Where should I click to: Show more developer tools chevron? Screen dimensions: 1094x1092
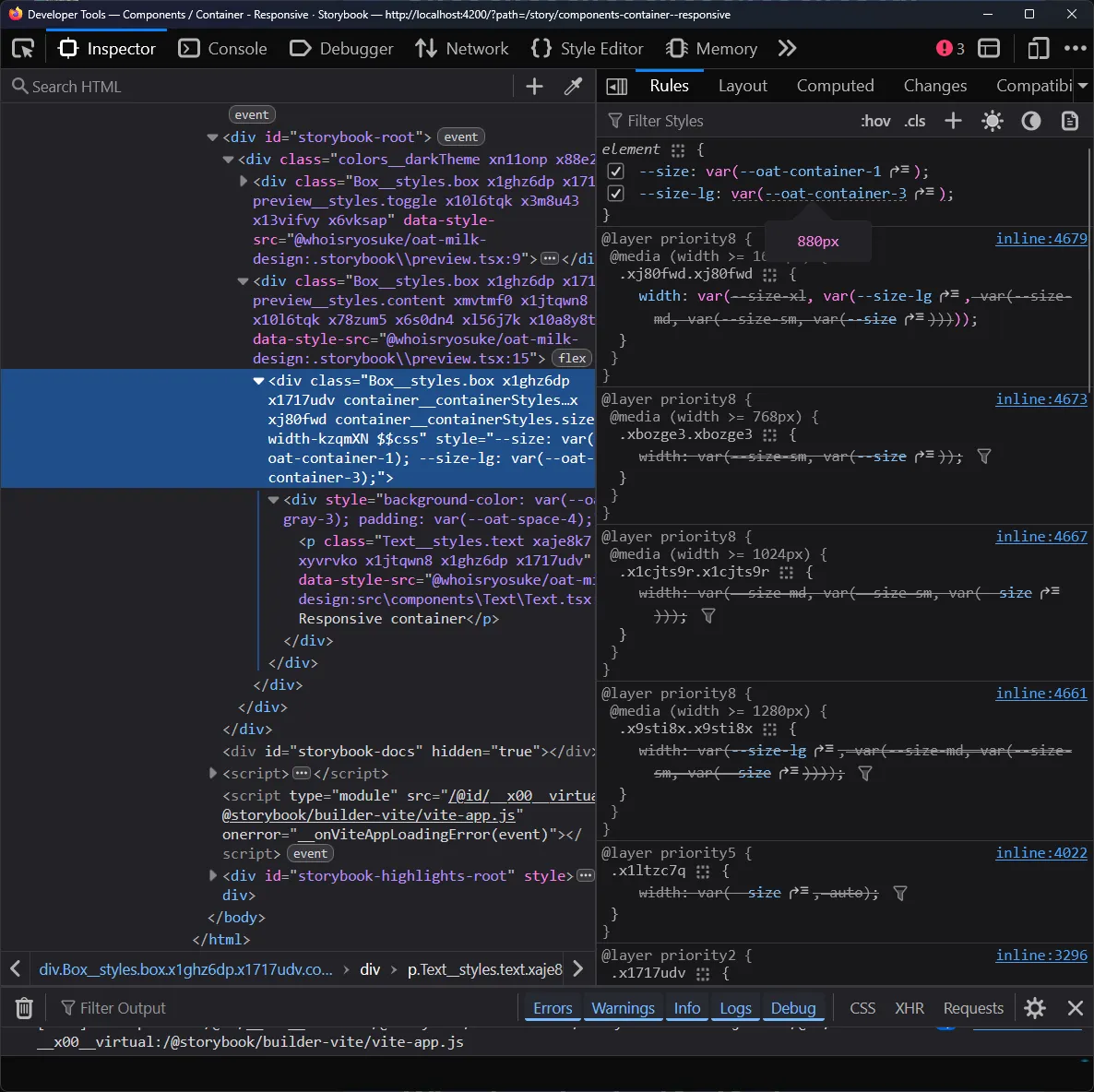pyautogui.click(x=787, y=49)
